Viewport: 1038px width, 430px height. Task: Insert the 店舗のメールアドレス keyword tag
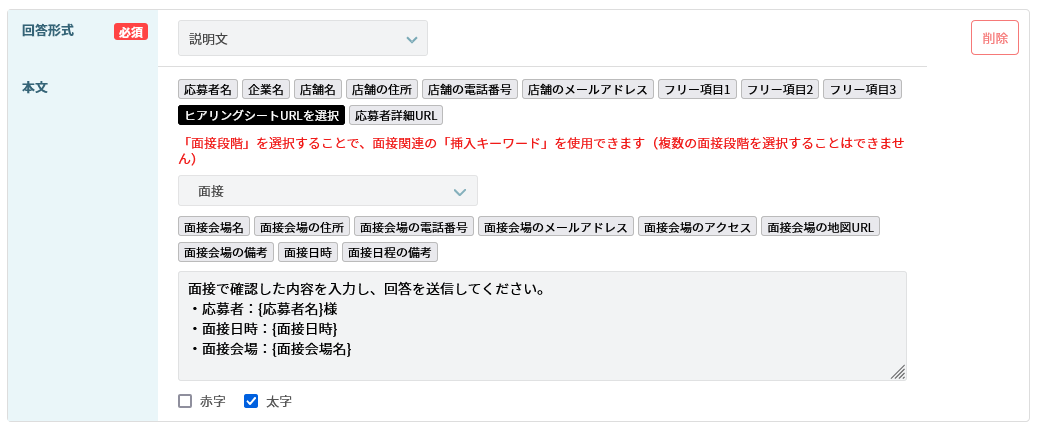[589, 89]
